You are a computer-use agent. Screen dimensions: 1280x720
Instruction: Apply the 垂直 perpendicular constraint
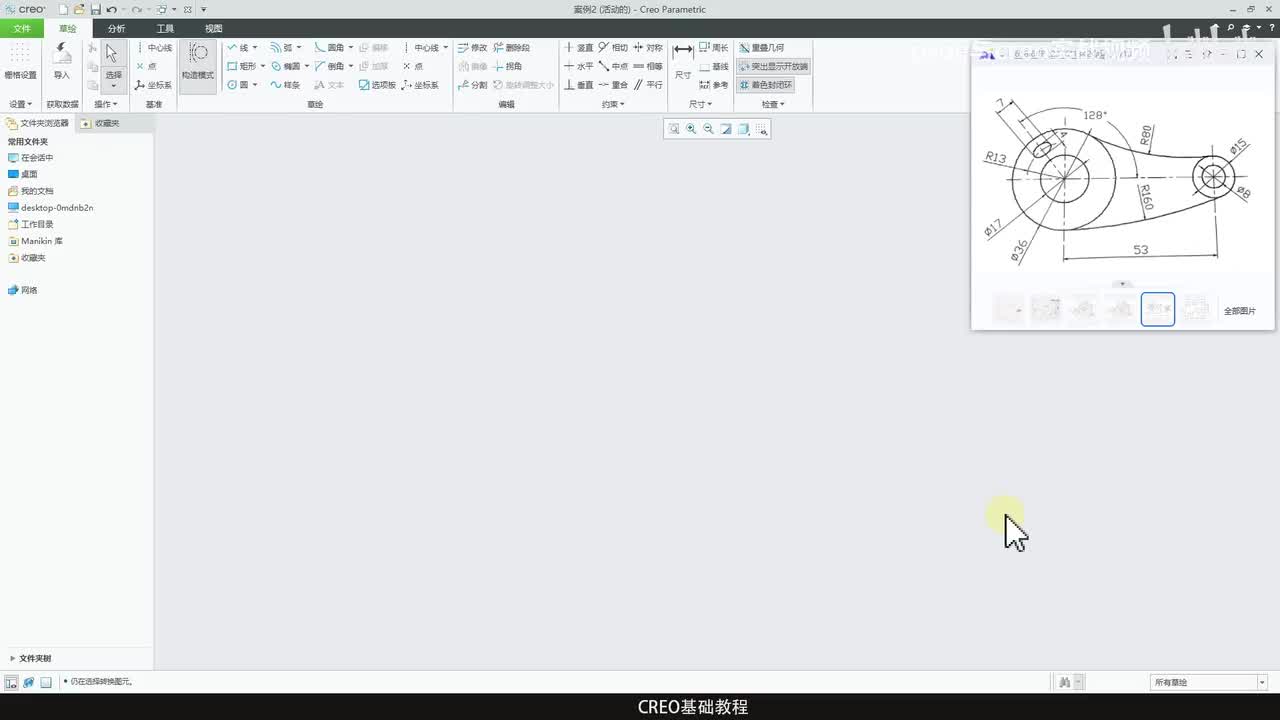578,85
